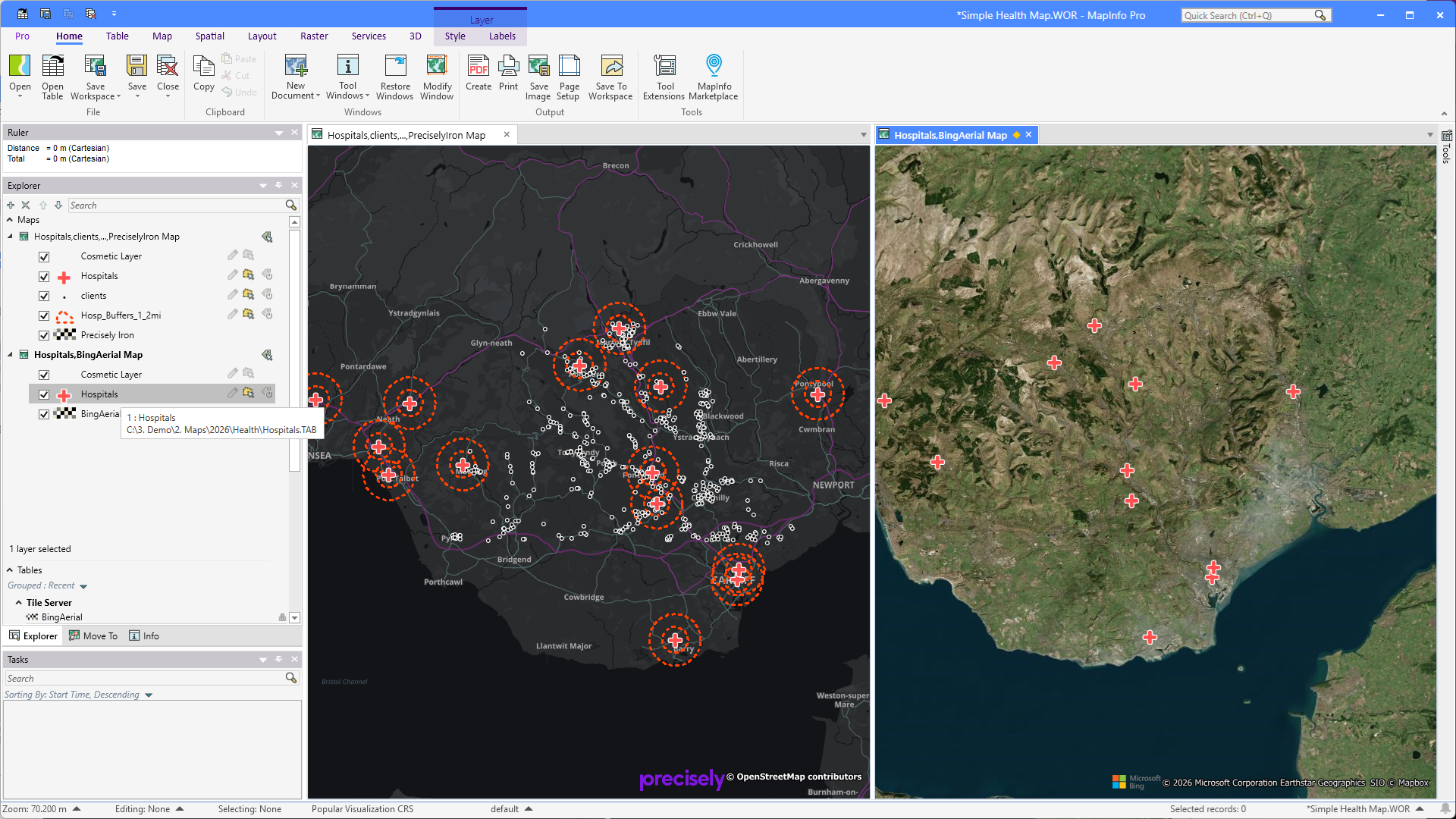Switch to the Spatial ribbon tab

209,36
